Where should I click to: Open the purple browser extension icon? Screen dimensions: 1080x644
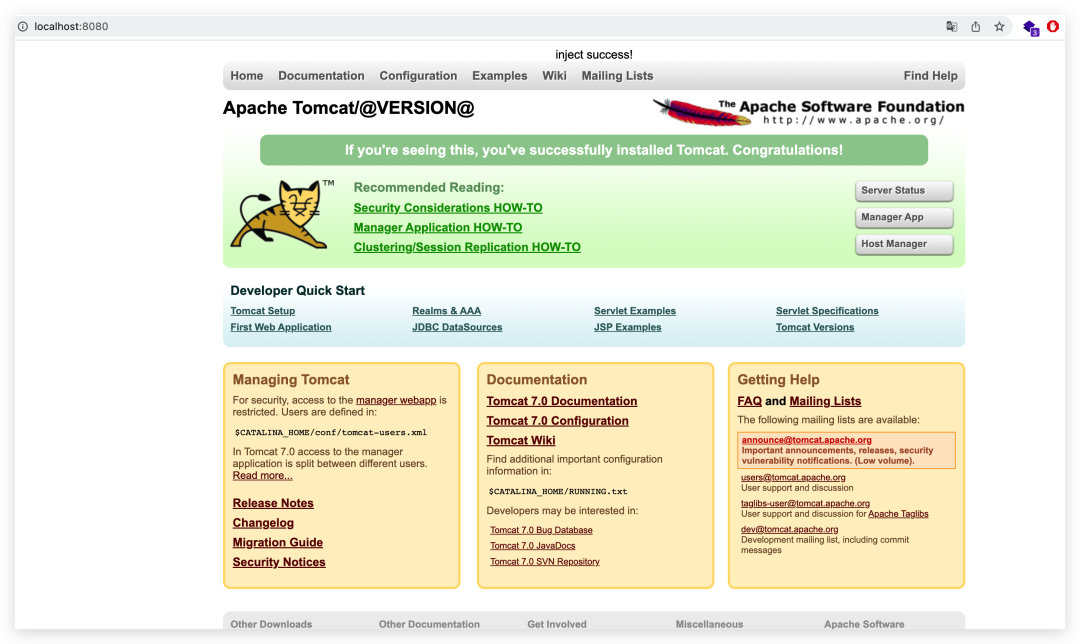[1030, 28]
